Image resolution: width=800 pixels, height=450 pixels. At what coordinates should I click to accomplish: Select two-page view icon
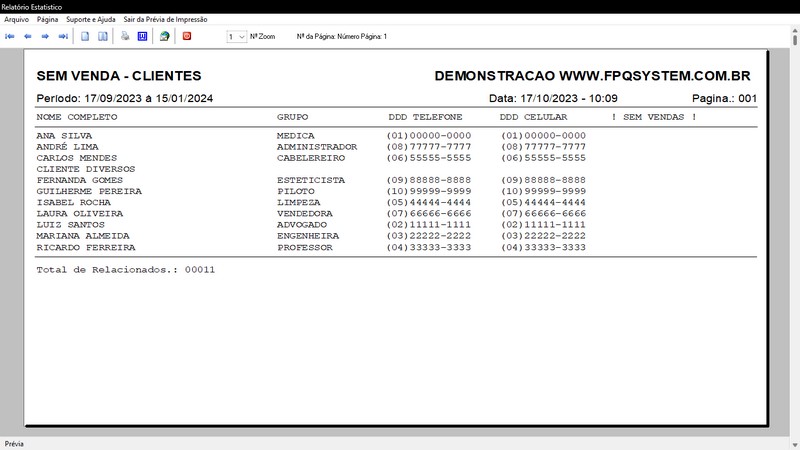tap(103, 36)
